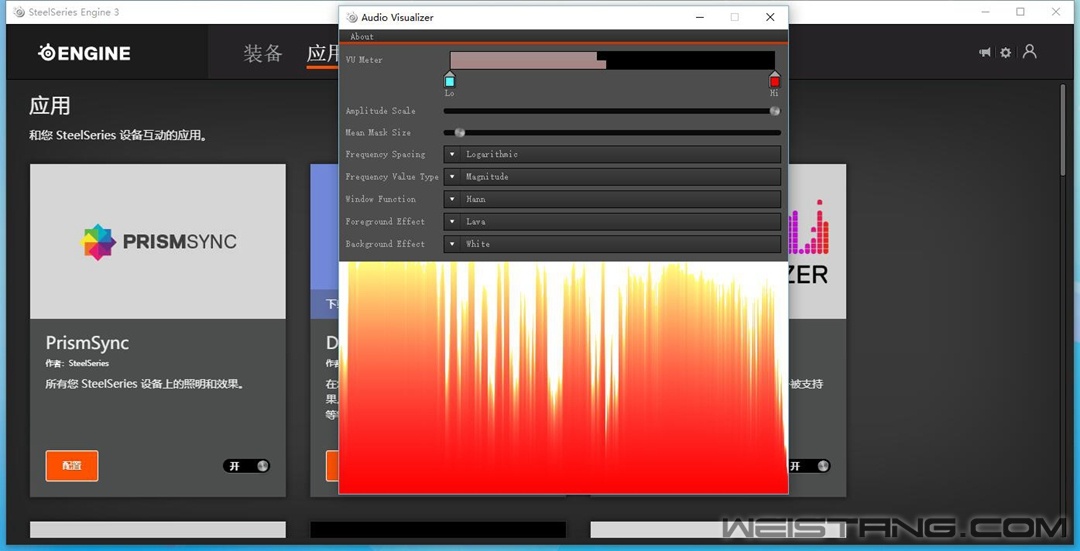Click the PrismSync app thumbnail
Screen dimensions: 1080x551
click(x=158, y=241)
